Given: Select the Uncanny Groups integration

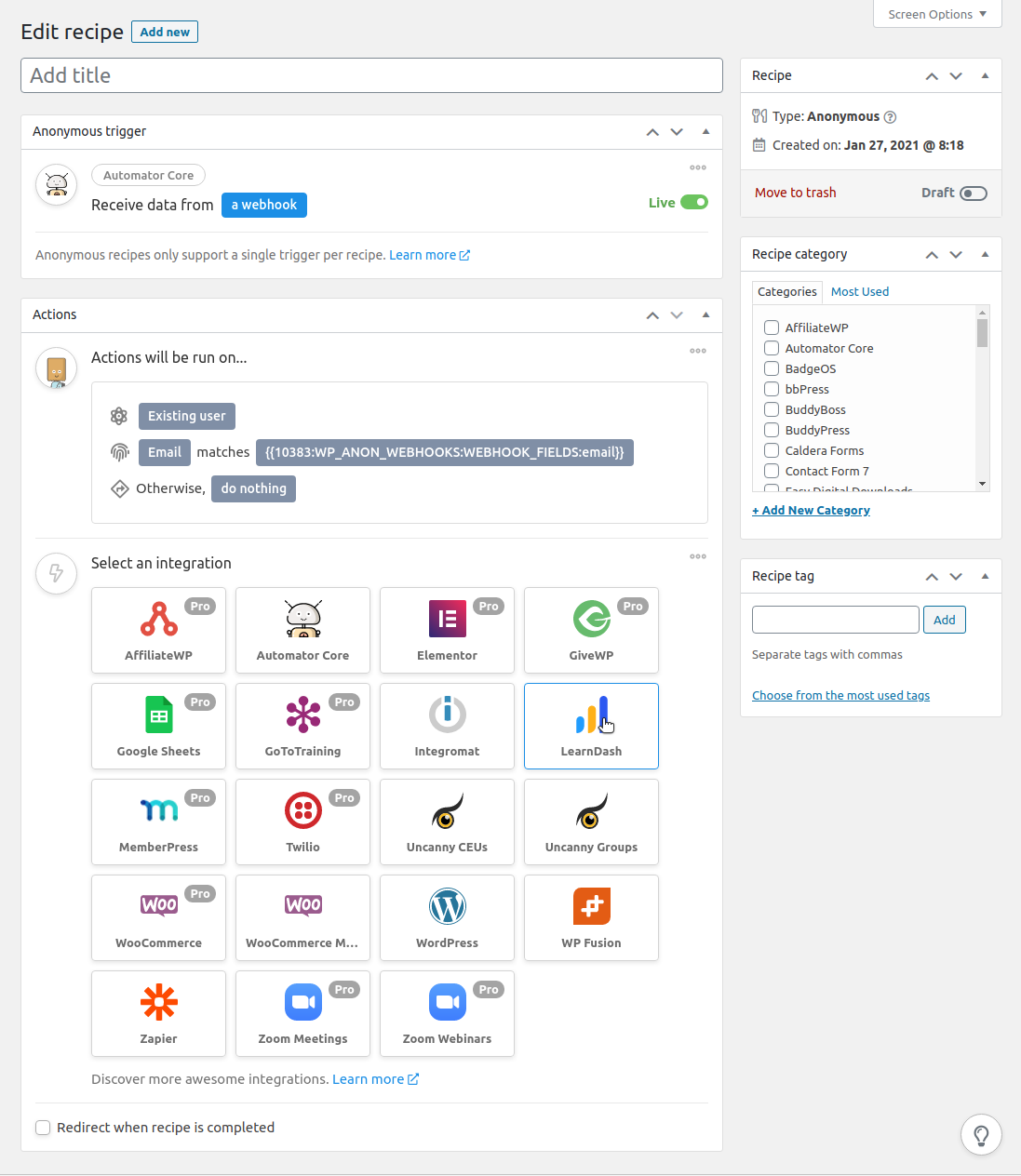Looking at the screenshot, I should pos(591,822).
